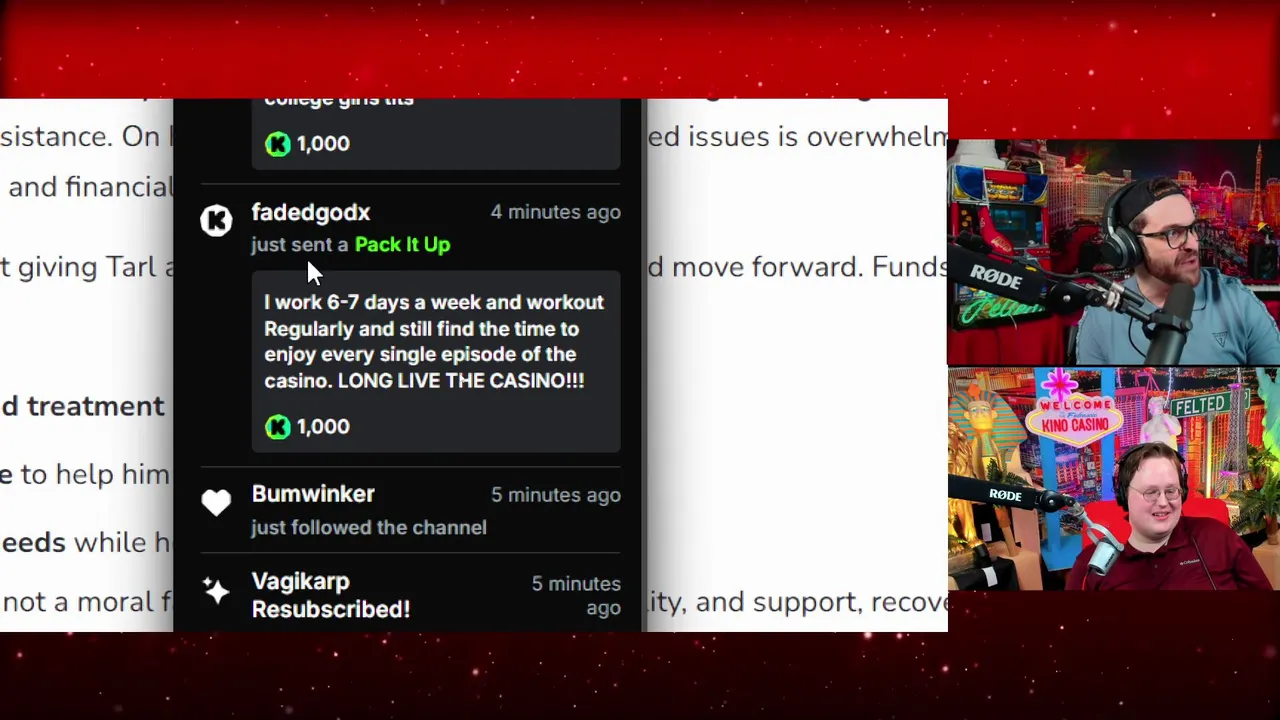Click the '4 minutes ago' timestamp

tap(555, 212)
